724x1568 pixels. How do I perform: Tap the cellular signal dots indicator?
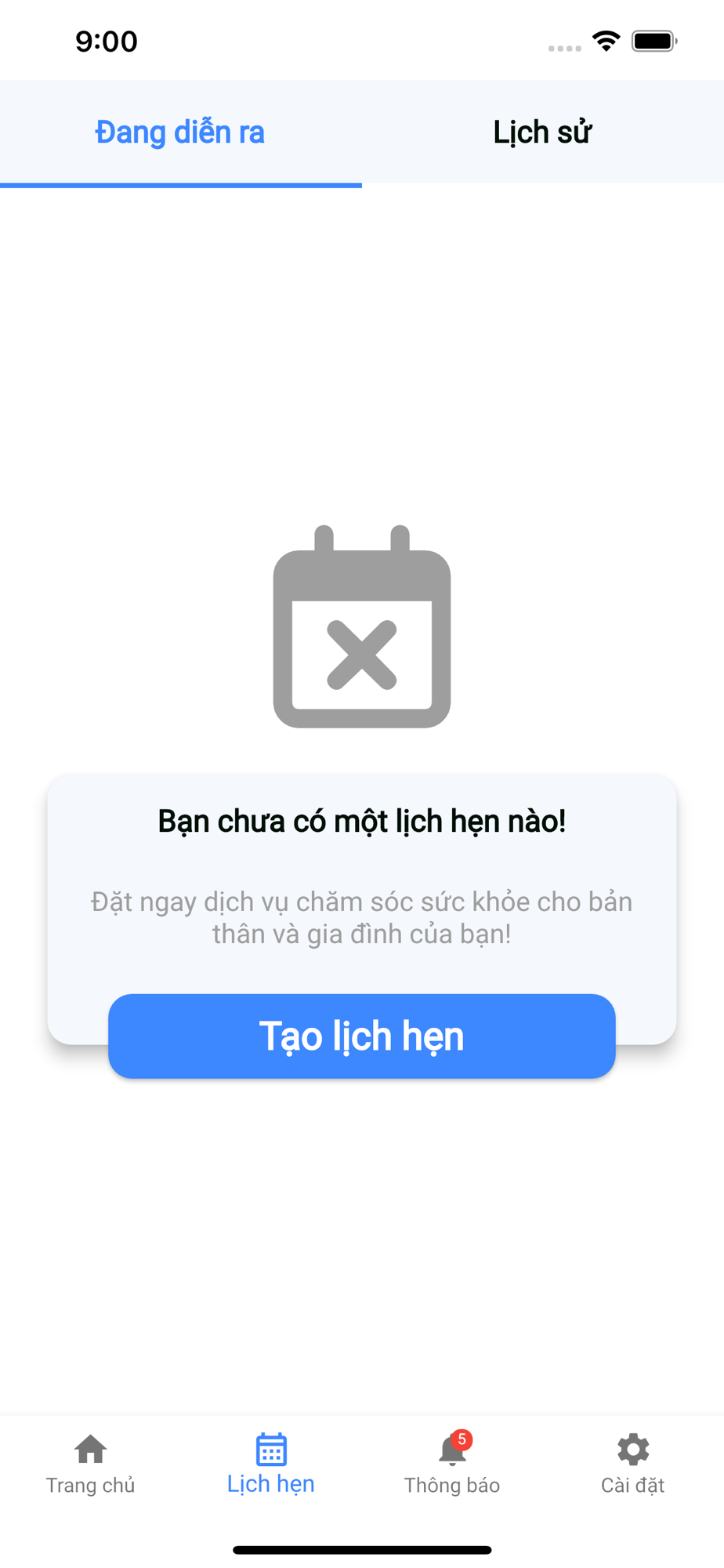(565, 49)
